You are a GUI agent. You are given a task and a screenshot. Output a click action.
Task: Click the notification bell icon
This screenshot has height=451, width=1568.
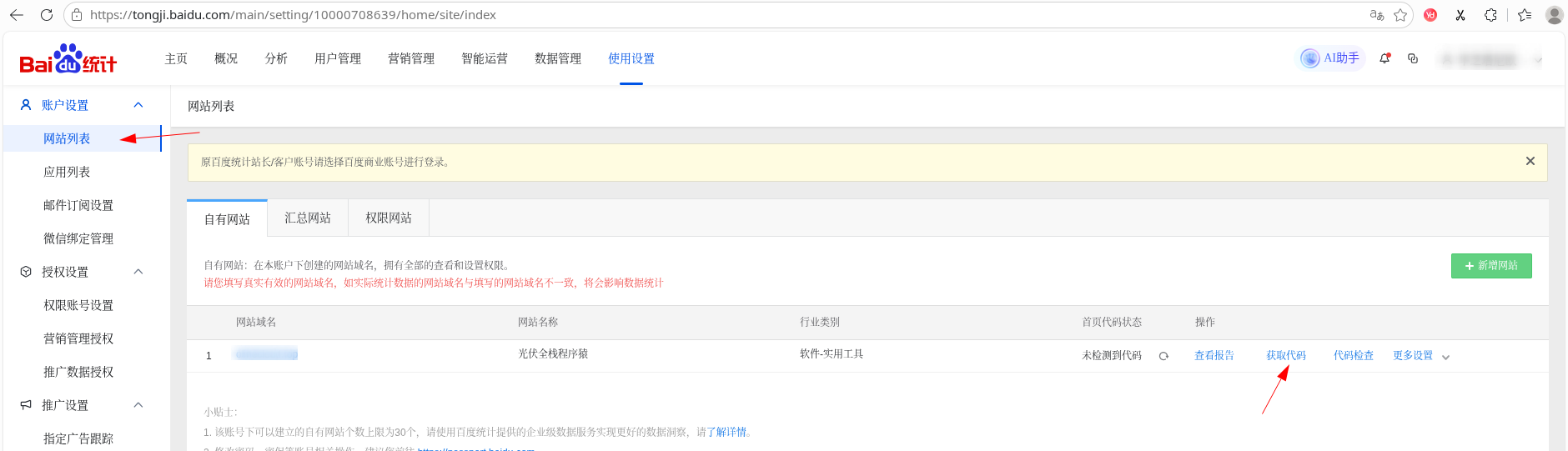pyautogui.click(x=1385, y=58)
